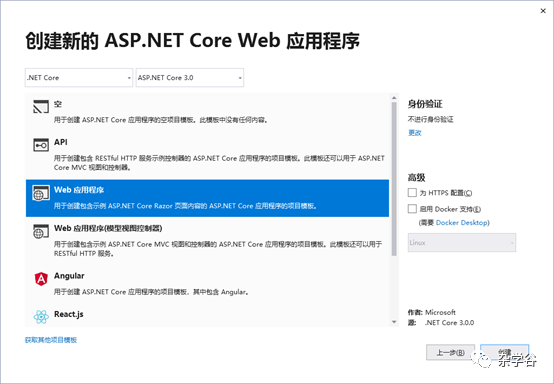Select the API template title
Image resolution: width=554 pixels, height=384 pixels.
60,142
